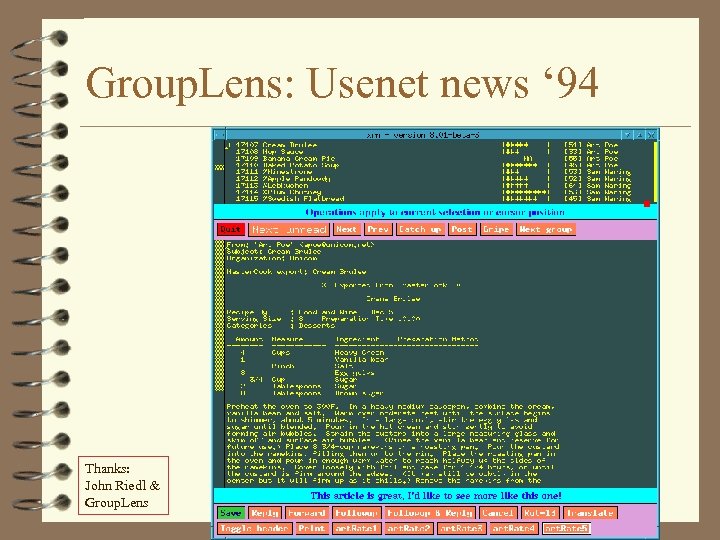Click the Reply button

[x=264, y=513]
